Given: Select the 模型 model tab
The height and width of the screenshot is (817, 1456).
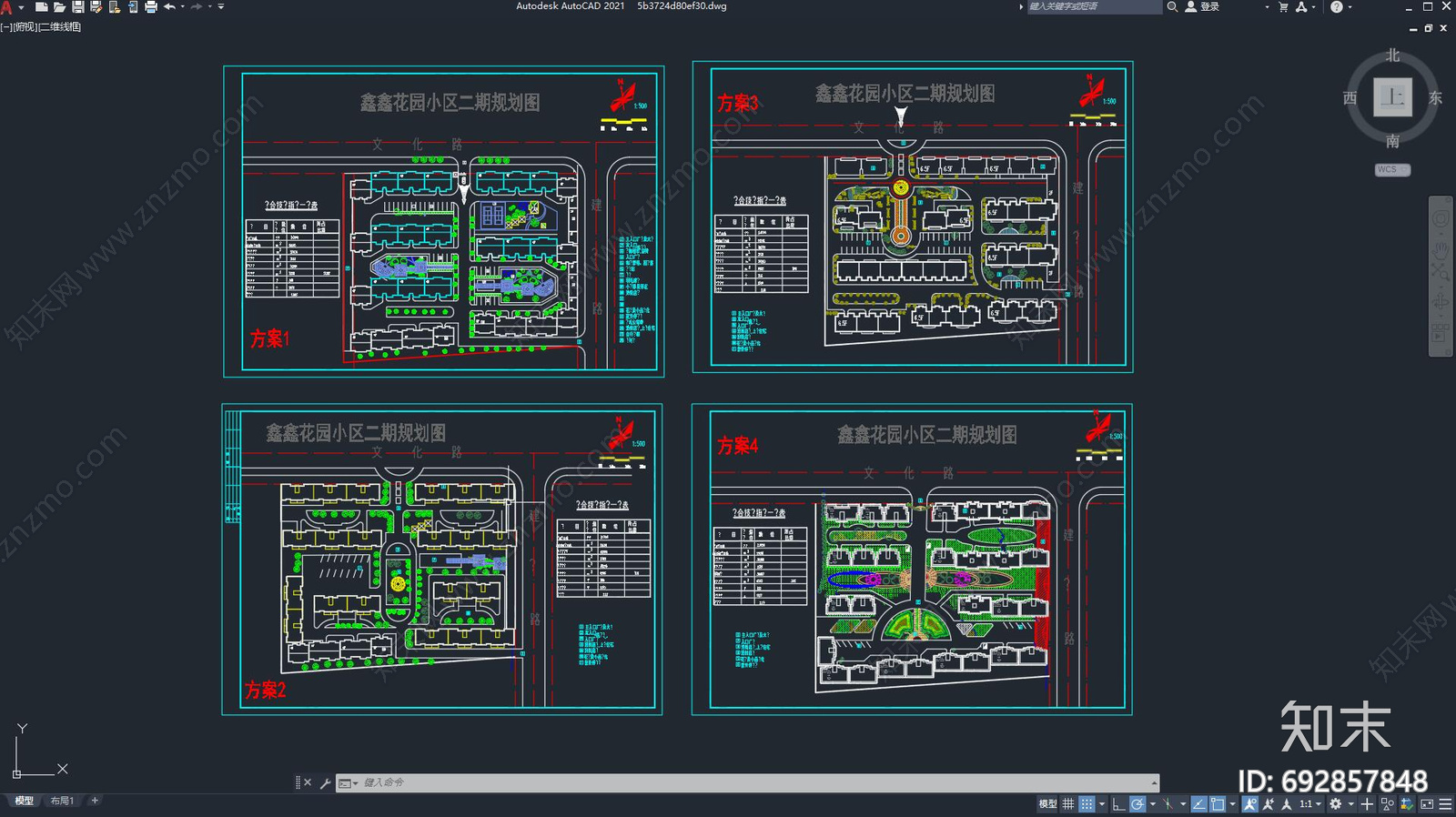Looking at the screenshot, I should pyautogui.click(x=25, y=801).
